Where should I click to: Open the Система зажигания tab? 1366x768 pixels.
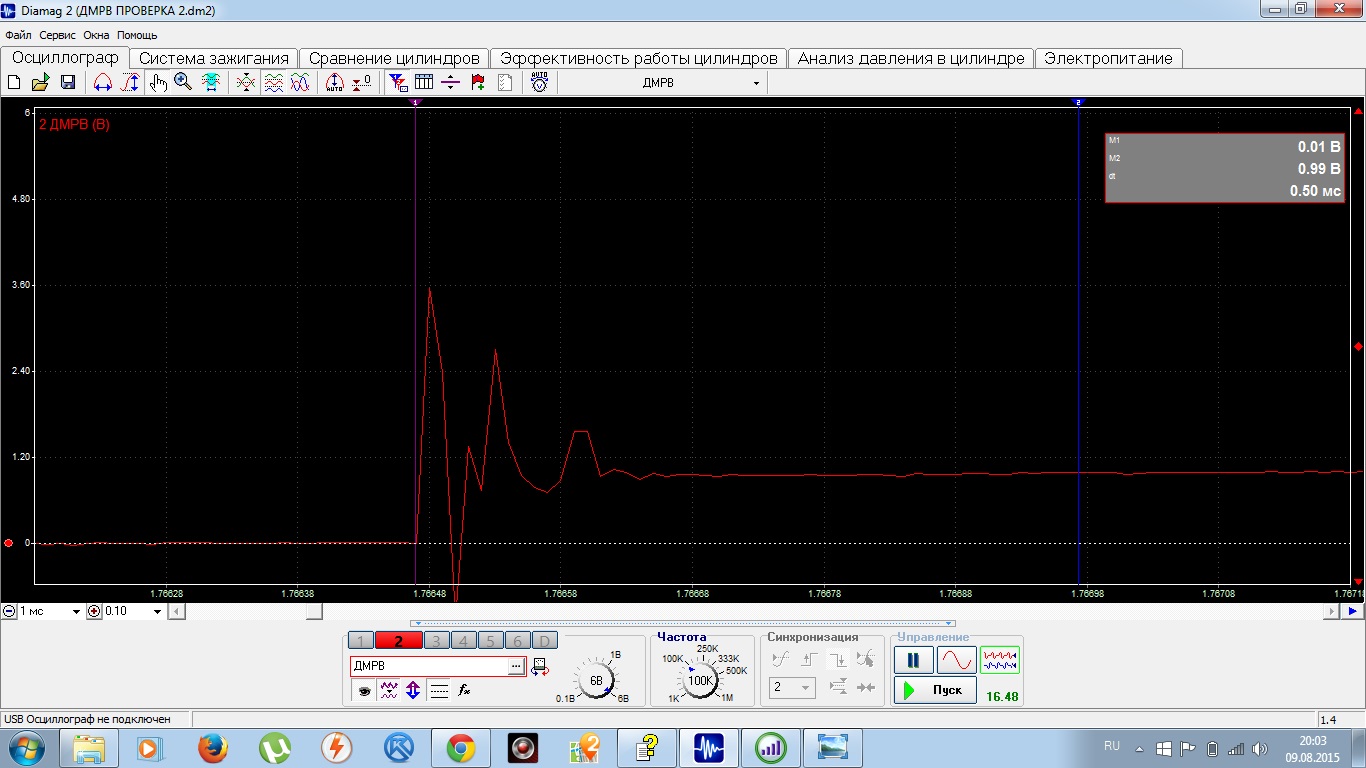pyautogui.click(x=214, y=58)
